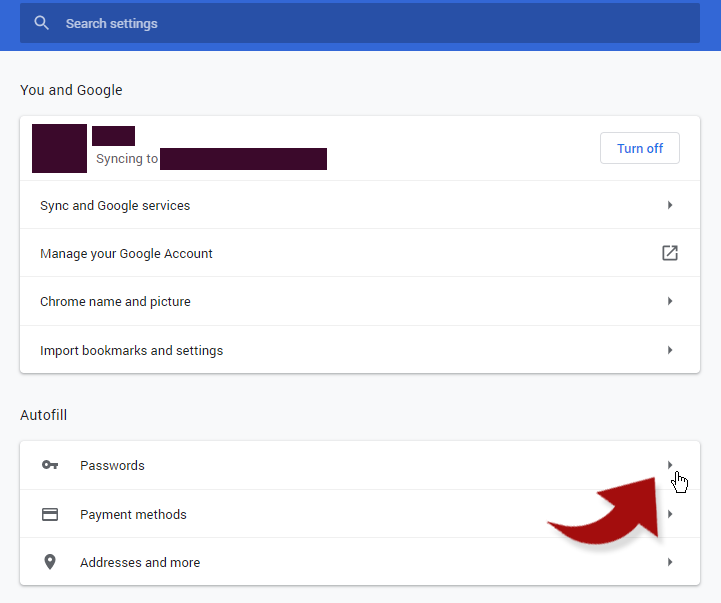
Task: Open Addresses and more
Action: [x=360, y=562]
